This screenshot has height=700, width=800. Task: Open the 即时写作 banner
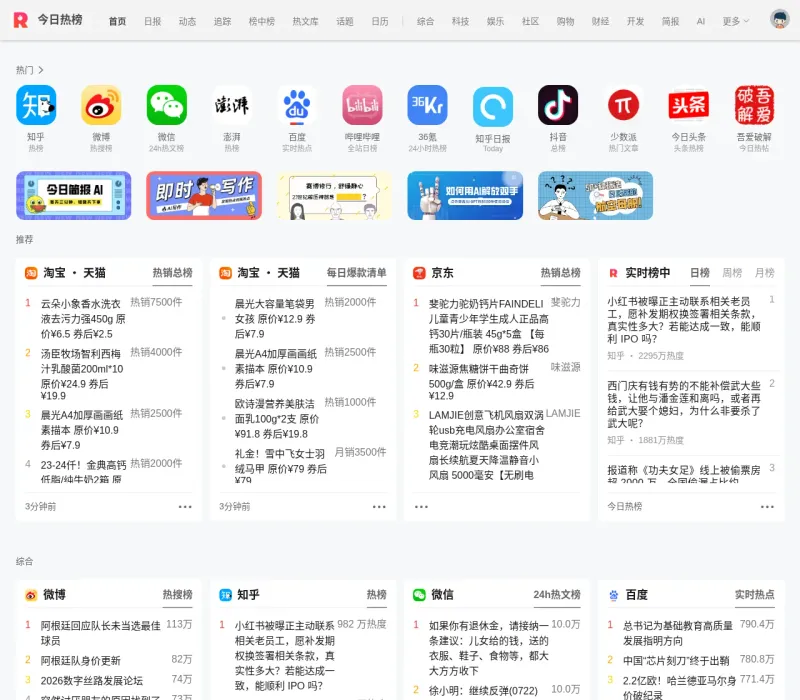(204, 195)
